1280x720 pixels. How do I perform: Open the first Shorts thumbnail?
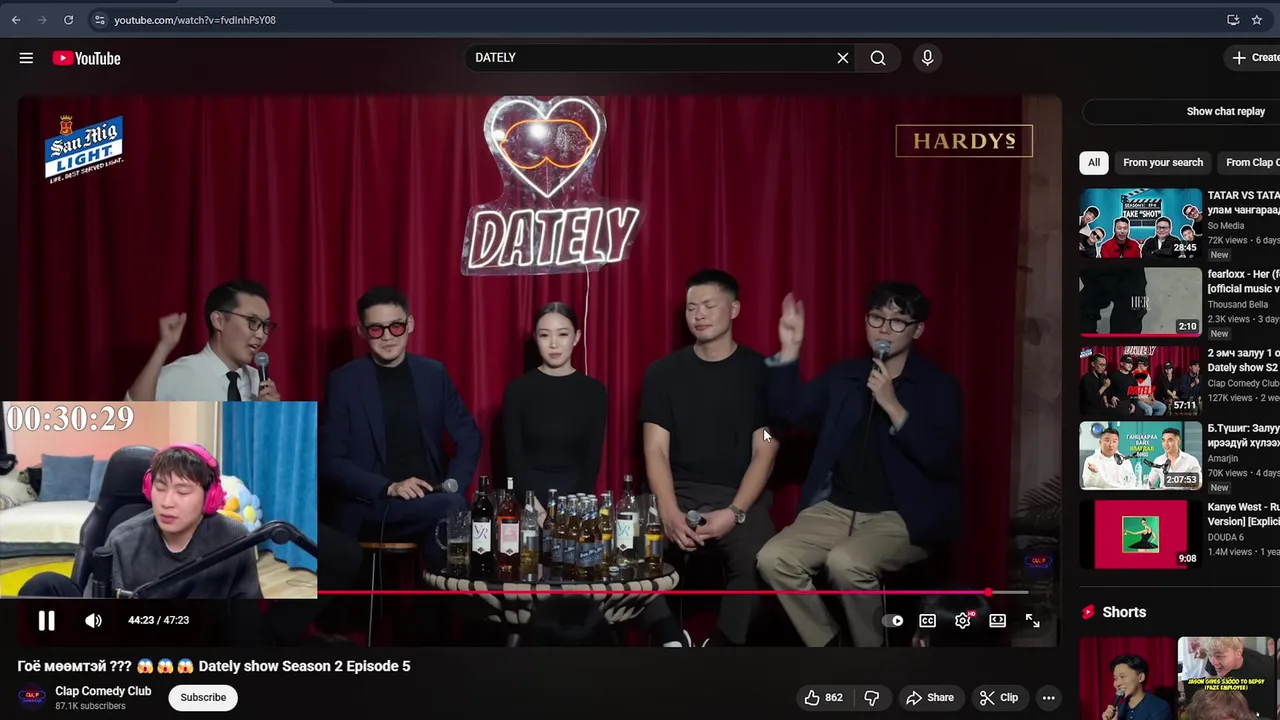(1127, 678)
